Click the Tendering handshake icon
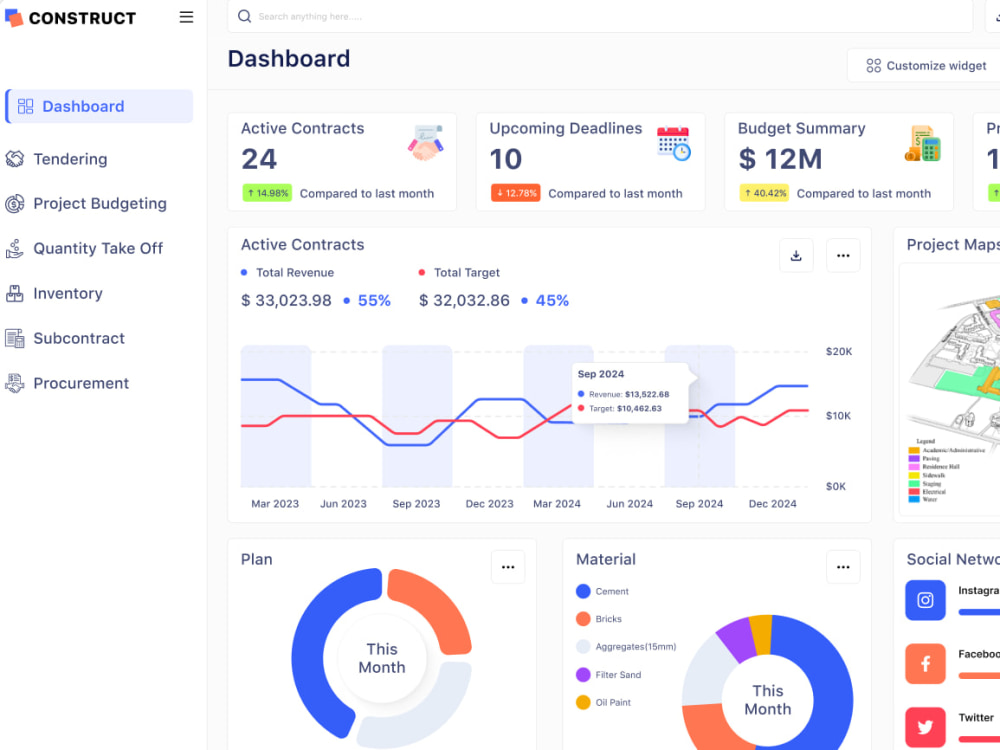The width and height of the screenshot is (1000, 750). 15,159
